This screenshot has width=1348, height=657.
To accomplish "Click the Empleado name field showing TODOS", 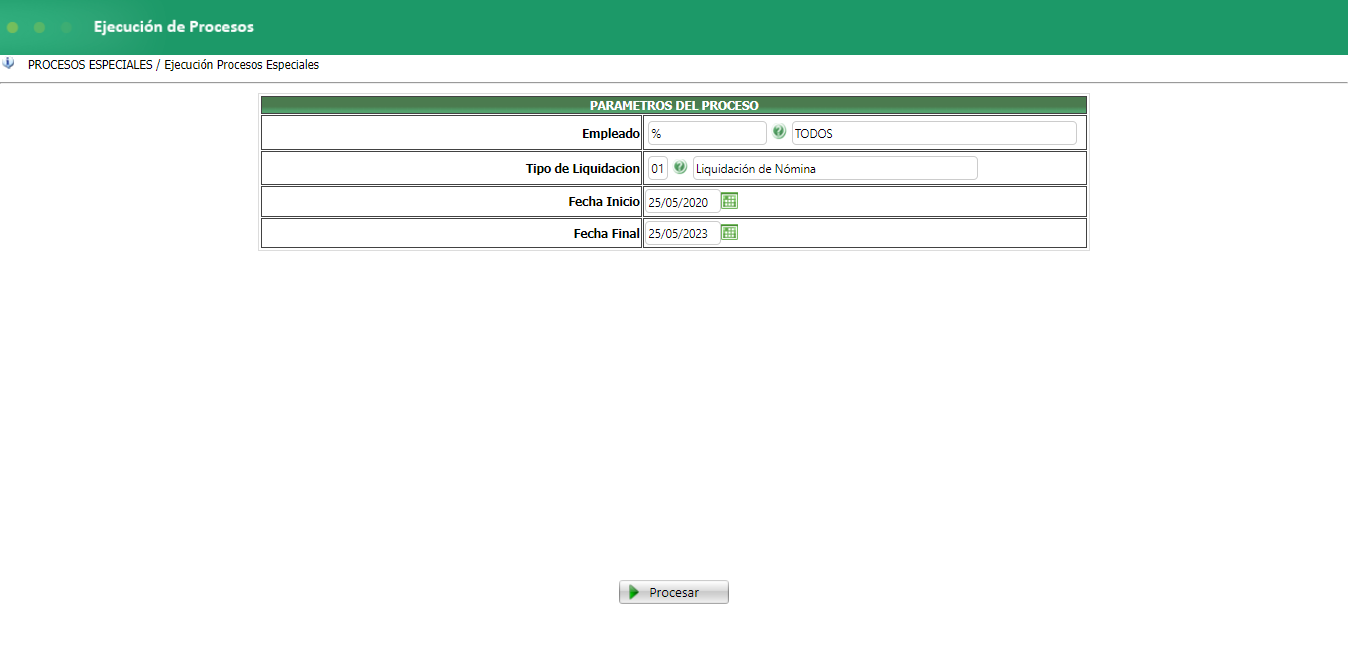I will (934, 133).
